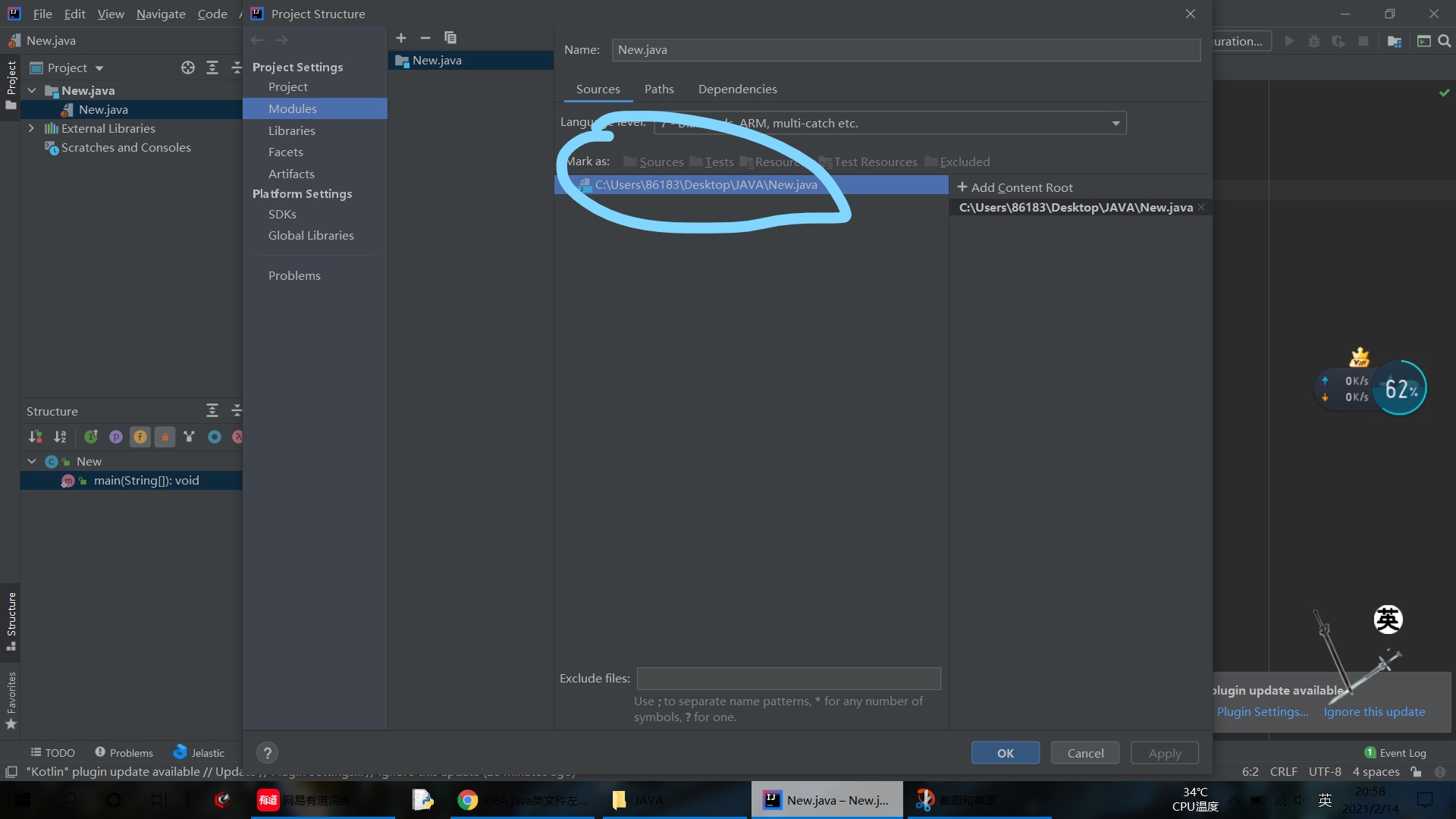This screenshot has width=1456, height=819.
Task: Open Search Everywhere magnifier in main window
Action: click(1445, 41)
